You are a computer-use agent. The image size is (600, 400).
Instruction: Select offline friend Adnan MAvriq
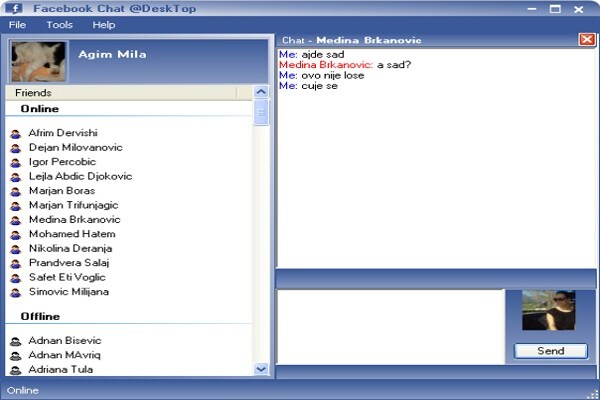(64, 355)
